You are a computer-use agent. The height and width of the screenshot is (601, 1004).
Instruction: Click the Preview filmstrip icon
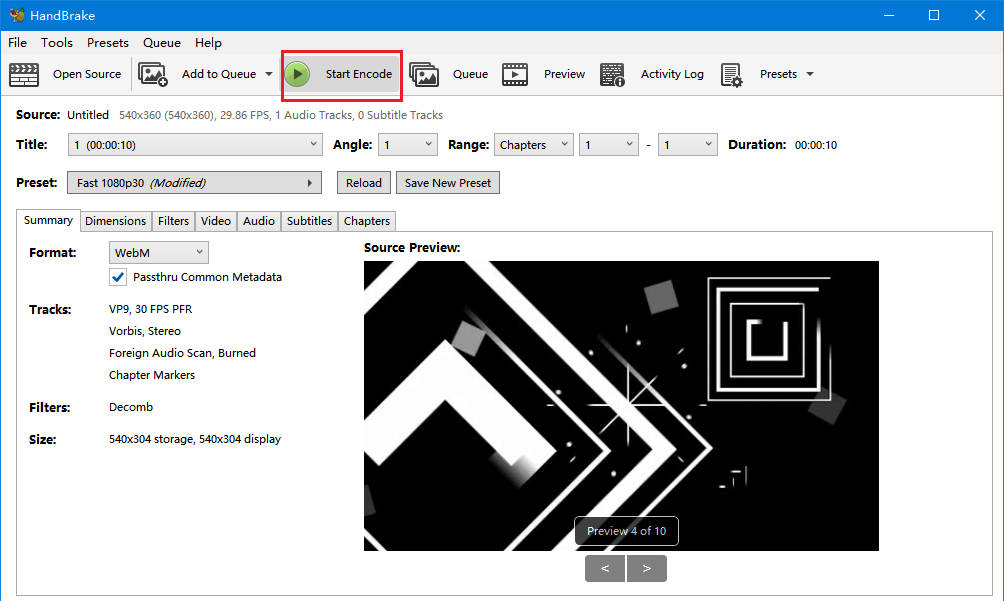(515, 74)
